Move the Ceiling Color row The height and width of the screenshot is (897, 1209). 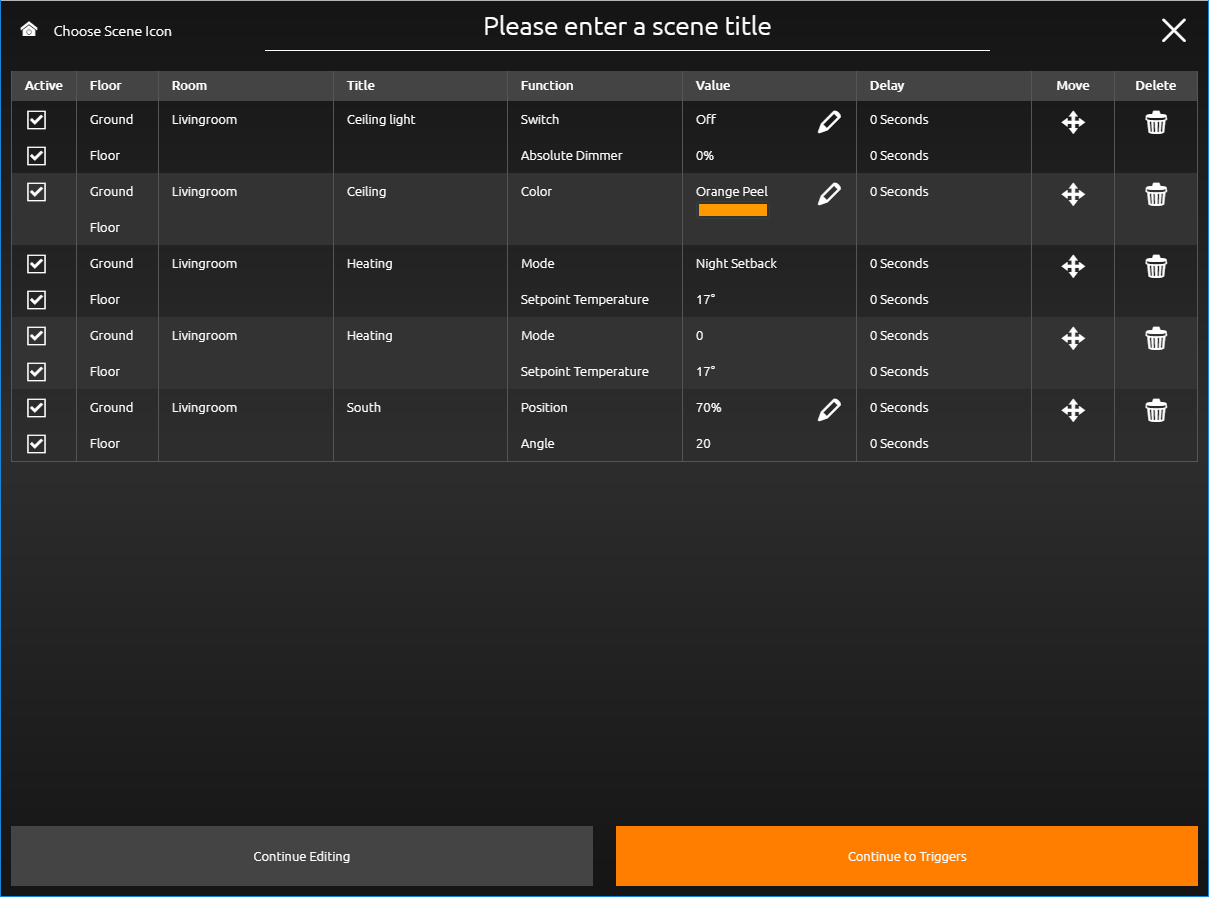tap(1073, 195)
